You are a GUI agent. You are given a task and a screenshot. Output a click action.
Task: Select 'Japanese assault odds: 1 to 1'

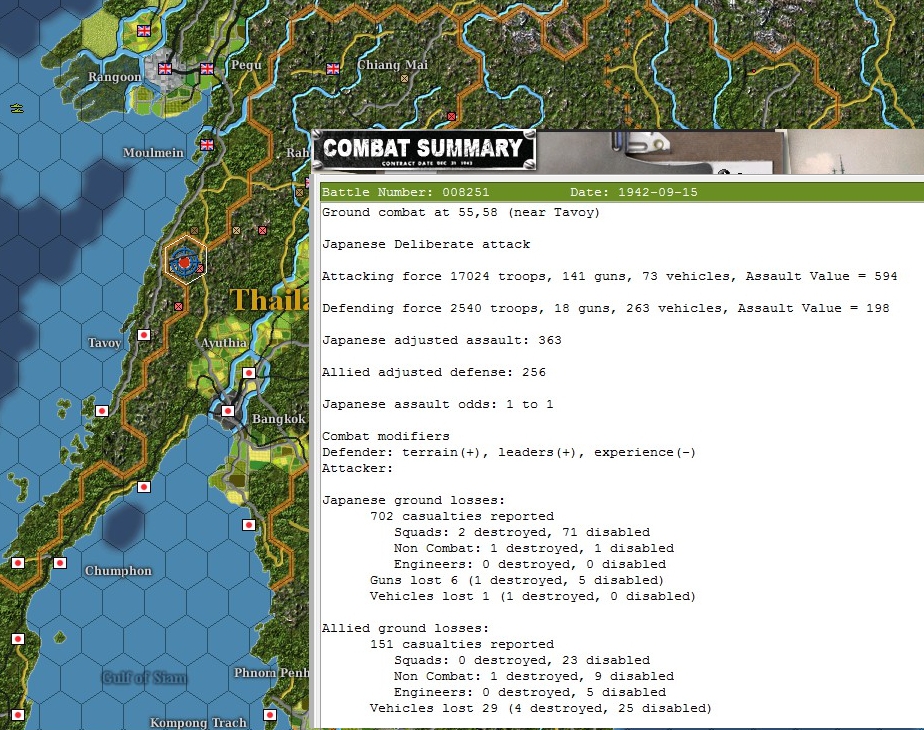[x=437, y=404]
